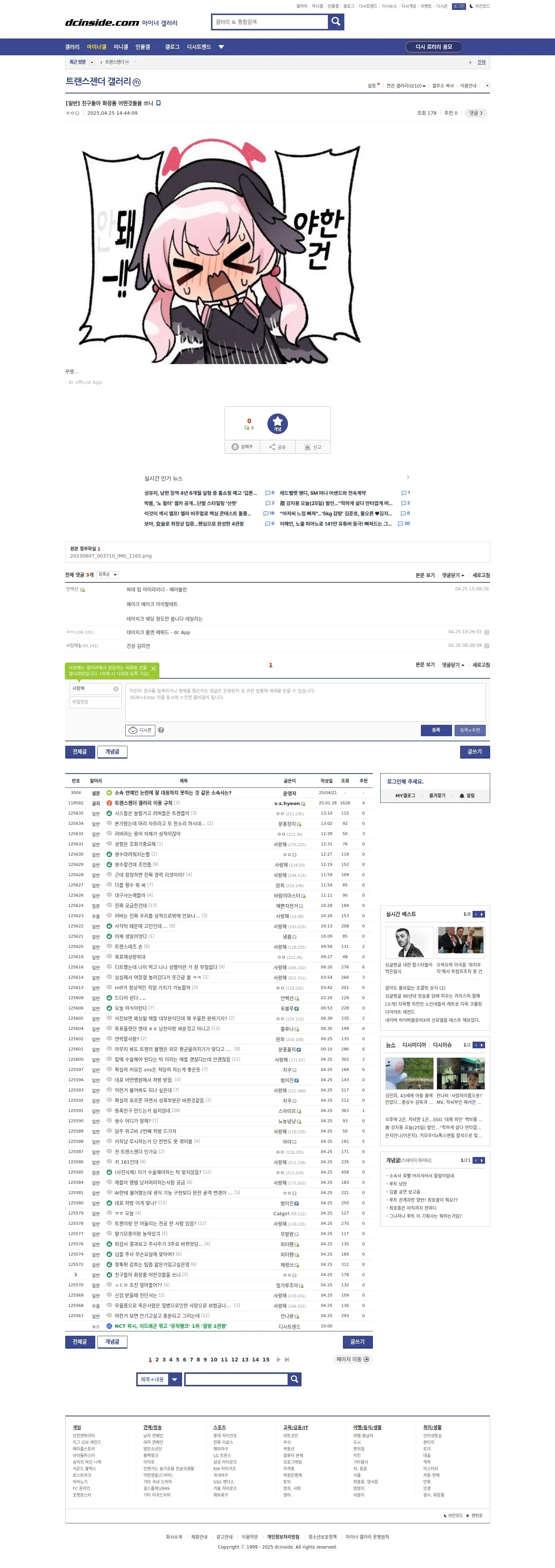This screenshot has height=1568, width=555.
Task: Click upper 개념글 button above the post list
Action: pyautogui.click(x=112, y=752)
